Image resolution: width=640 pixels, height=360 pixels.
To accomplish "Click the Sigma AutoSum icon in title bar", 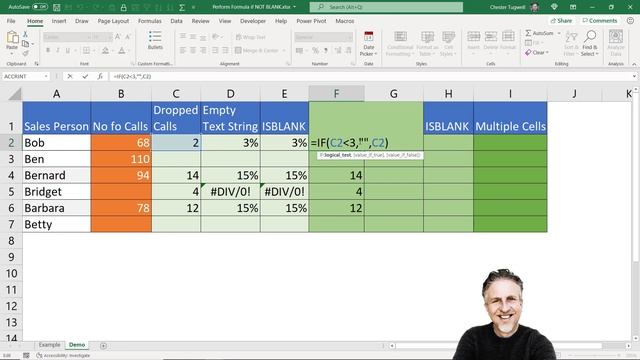I will pyautogui.click(x=182, y=7).
